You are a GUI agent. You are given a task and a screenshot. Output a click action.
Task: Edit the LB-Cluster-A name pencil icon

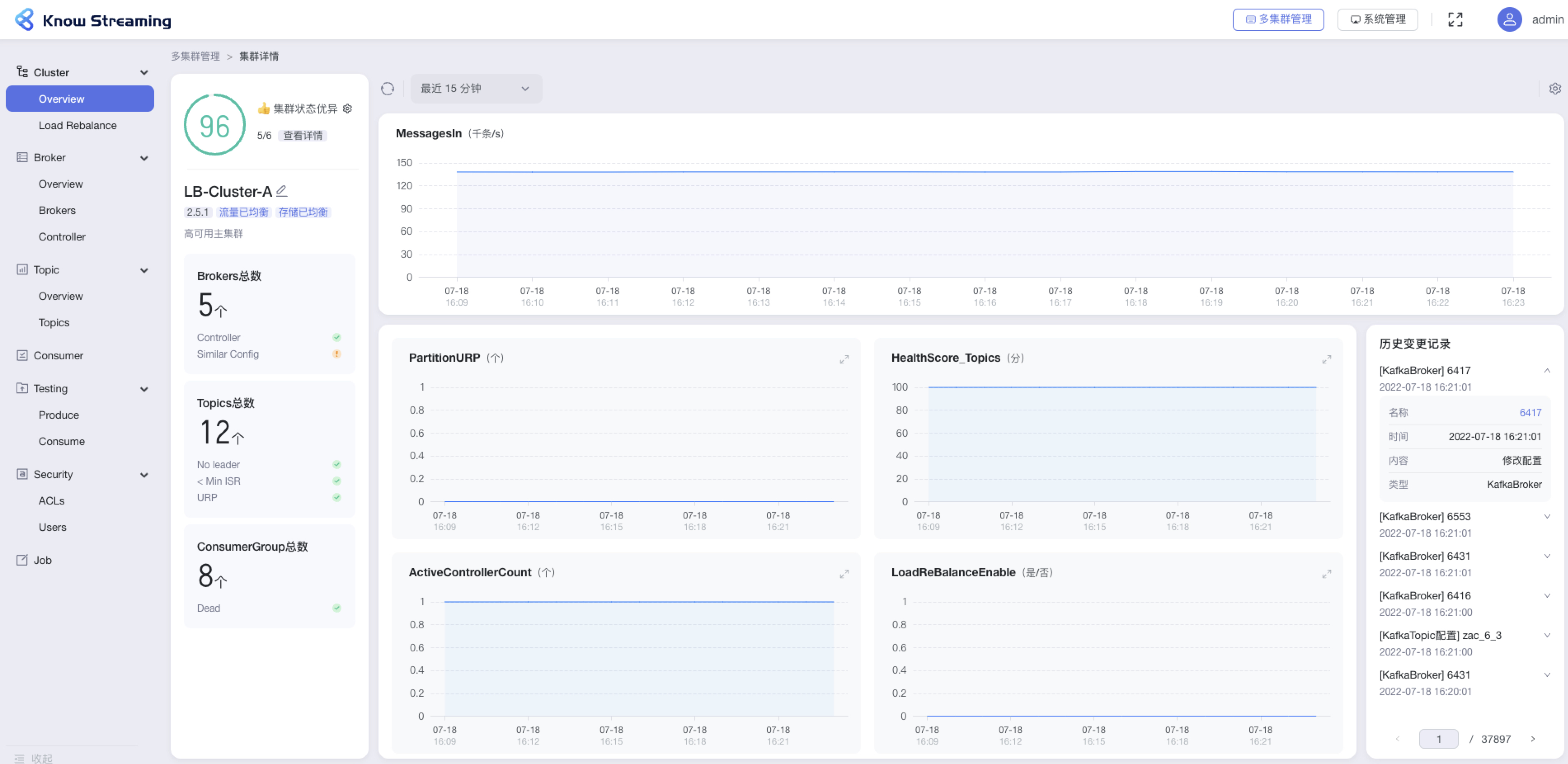pos(281,191)
